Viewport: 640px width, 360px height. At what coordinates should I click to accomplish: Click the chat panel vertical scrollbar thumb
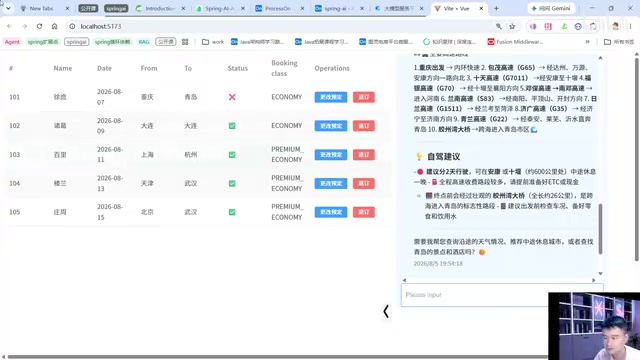(600, 229)
